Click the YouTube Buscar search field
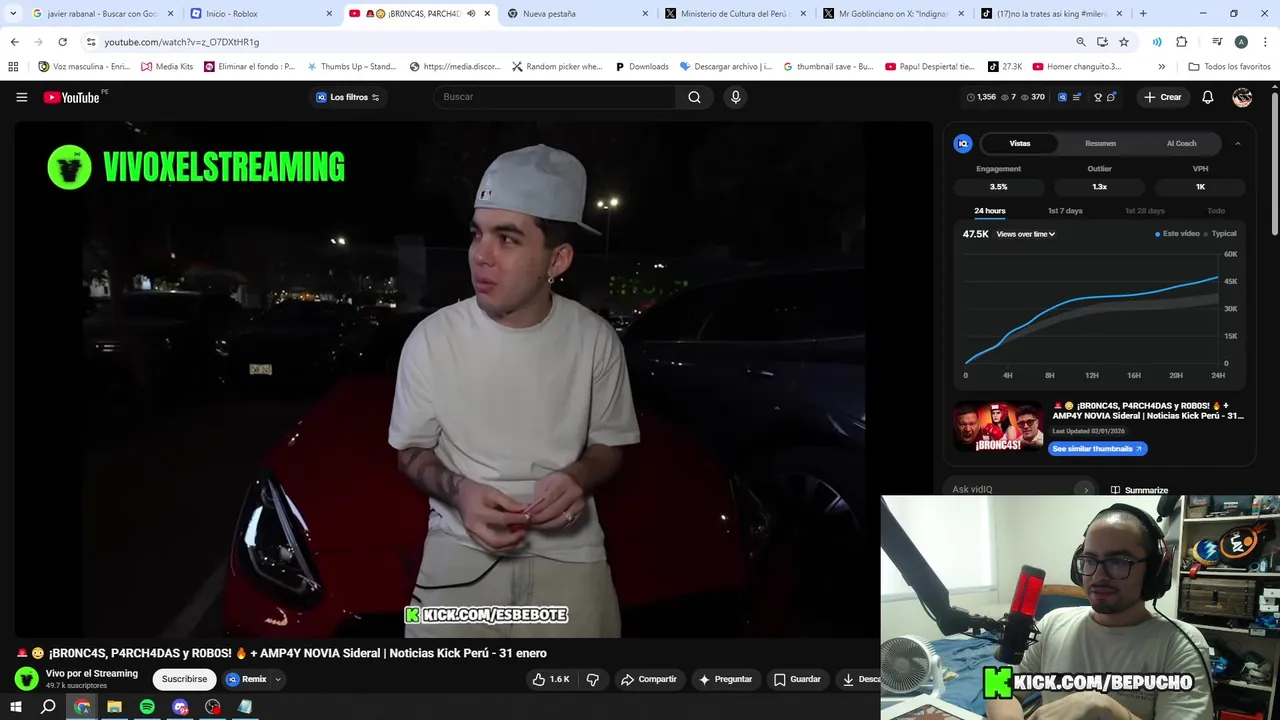This screenshot has height=720, width=1280. click(x=555, y=97)
